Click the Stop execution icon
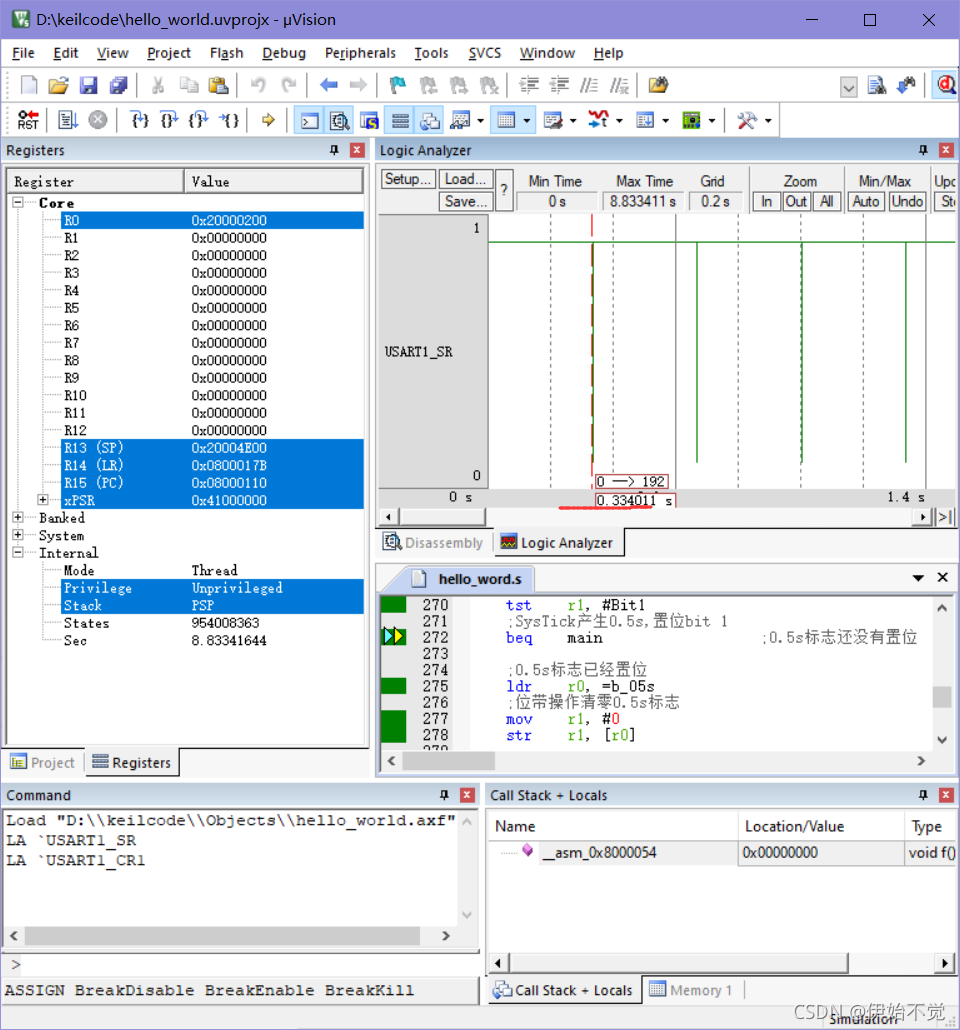Viewport: 960px width, 1030px height. click(98, 120)
